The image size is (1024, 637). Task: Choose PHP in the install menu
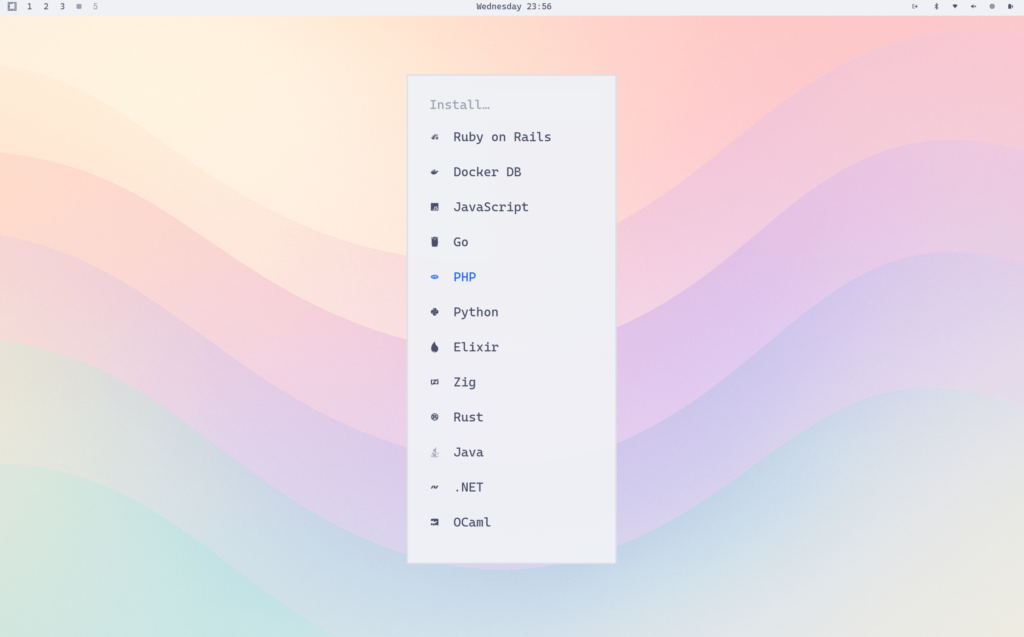(x=511, y=277)
